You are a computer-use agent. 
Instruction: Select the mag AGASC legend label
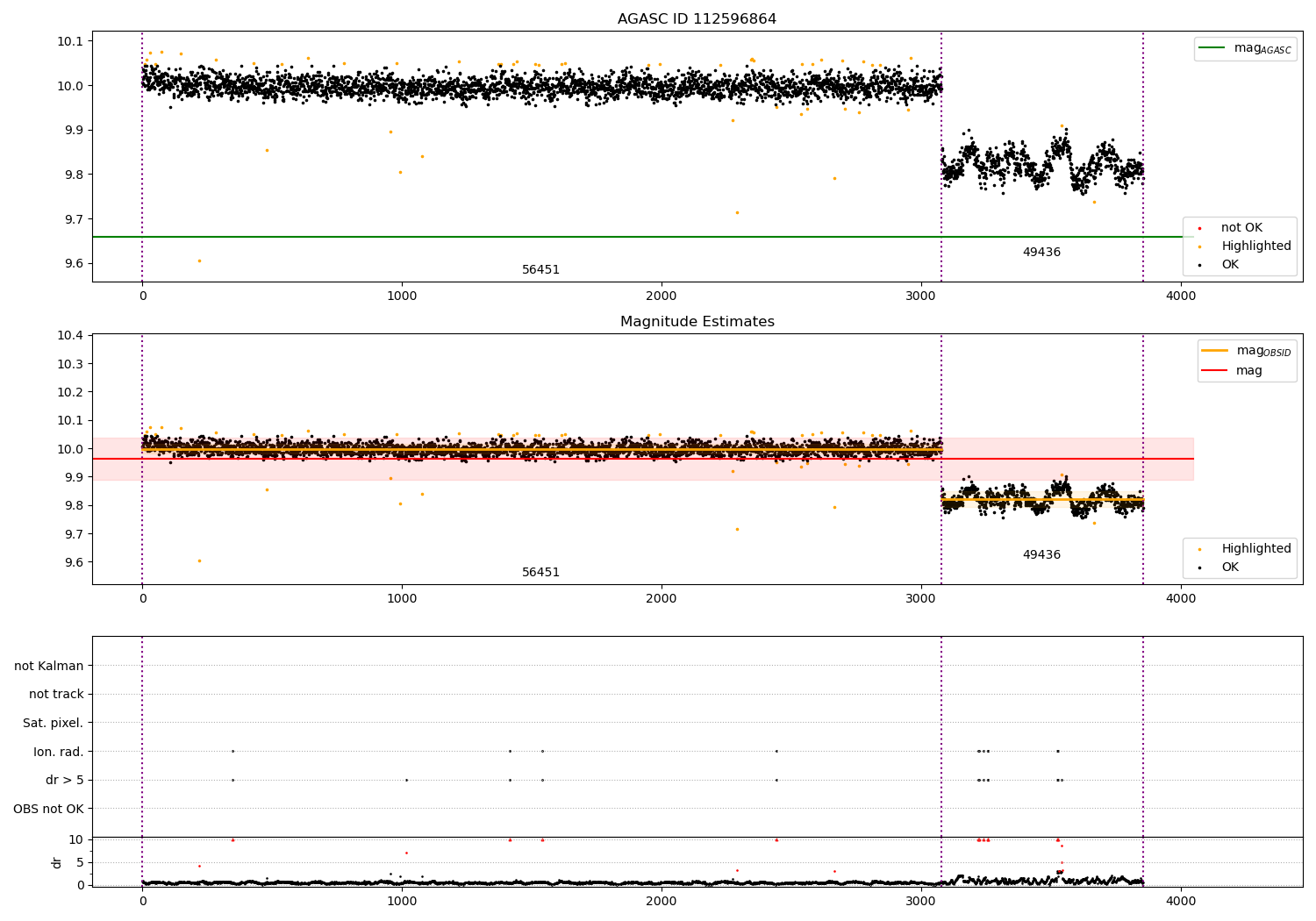tap(1262, 48)
